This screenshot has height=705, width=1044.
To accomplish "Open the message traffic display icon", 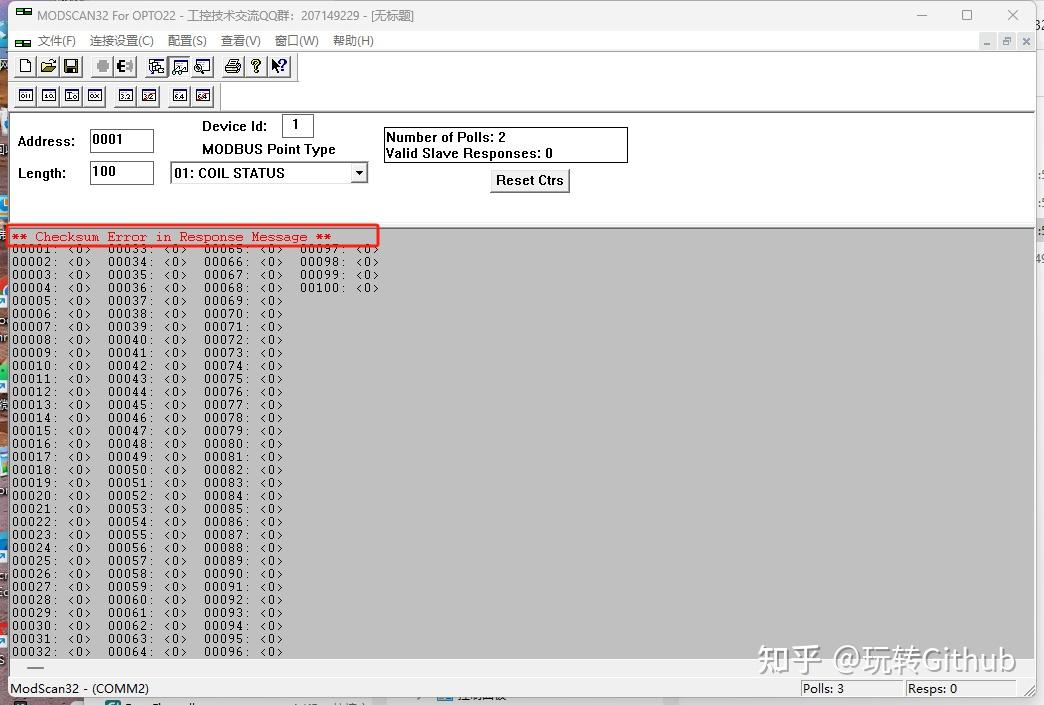I will 202,66.
